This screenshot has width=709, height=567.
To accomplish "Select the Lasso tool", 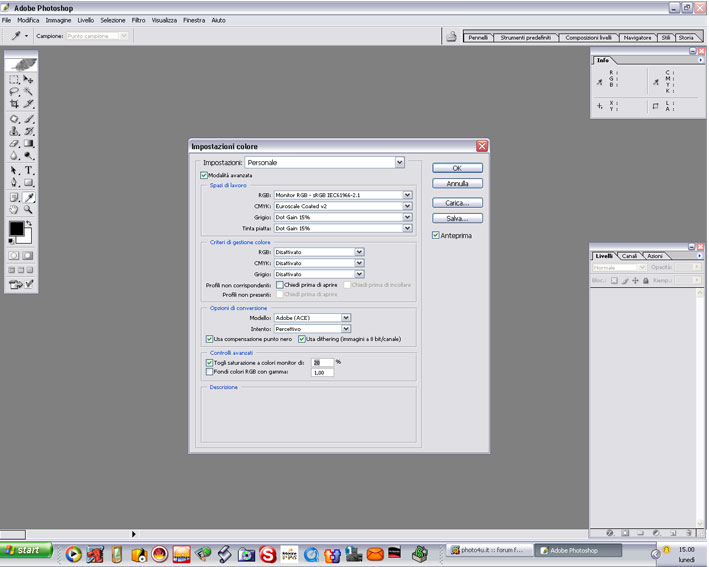I will point(14,92).
